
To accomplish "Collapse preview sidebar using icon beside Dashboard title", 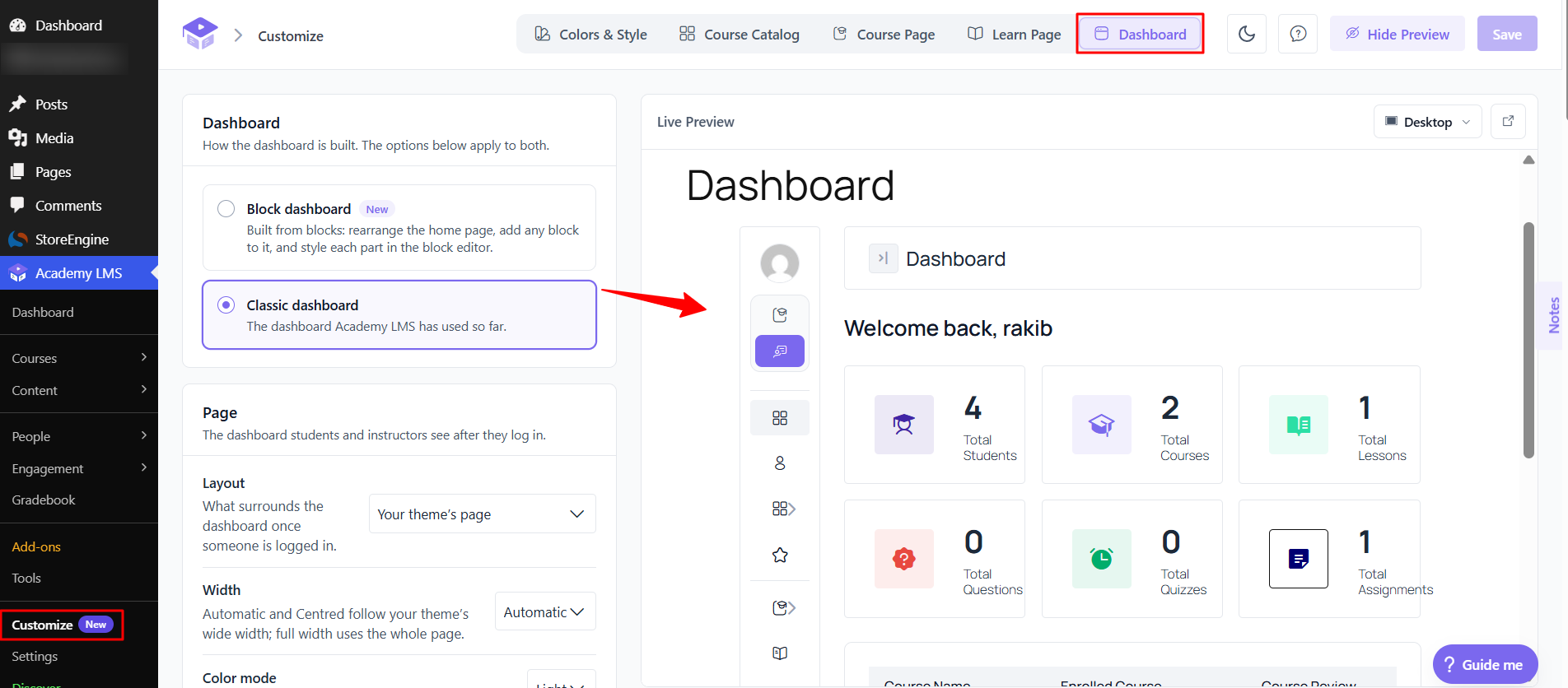I will coord(884,258).
